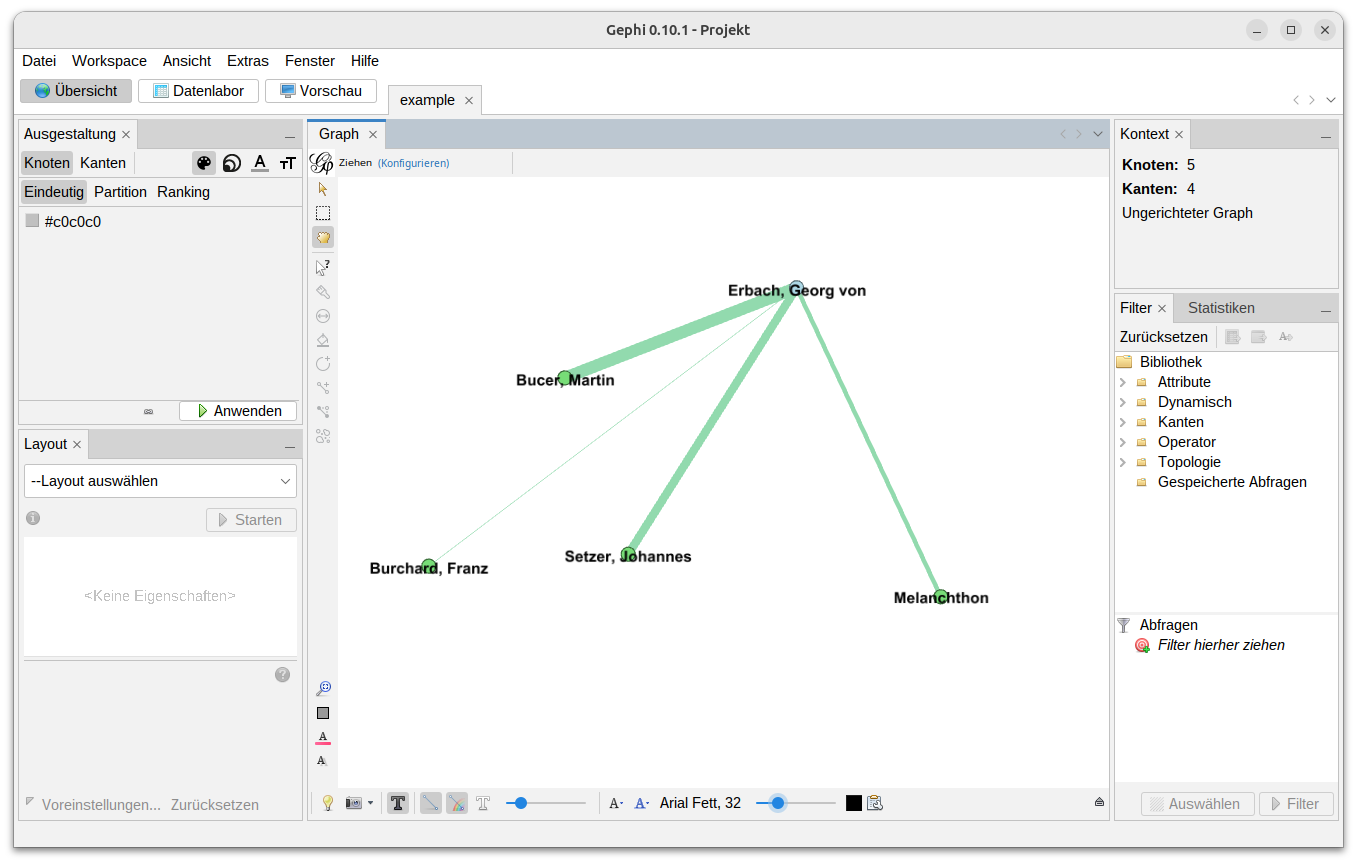Select the label color tool
This screenshot has height=864, width=1357.
[261, 162]
